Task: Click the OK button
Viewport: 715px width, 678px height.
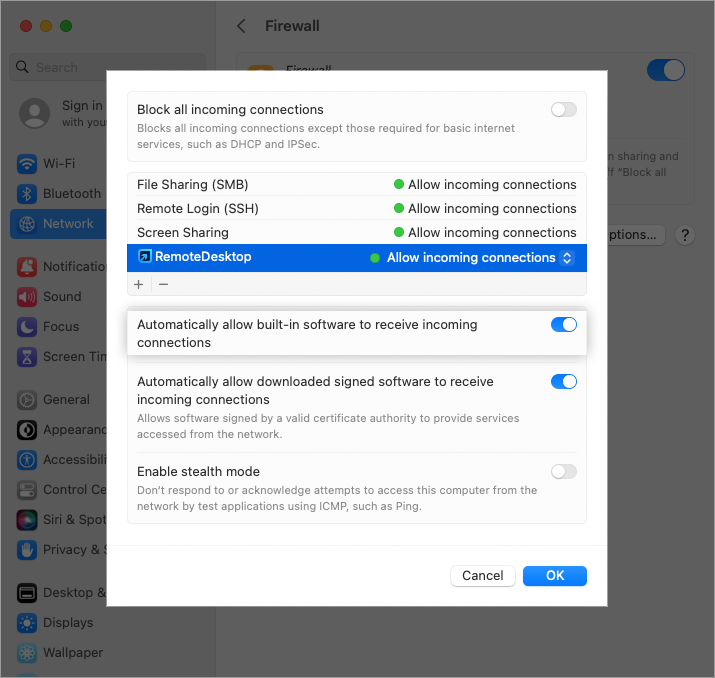Action: tap(555, 576)
